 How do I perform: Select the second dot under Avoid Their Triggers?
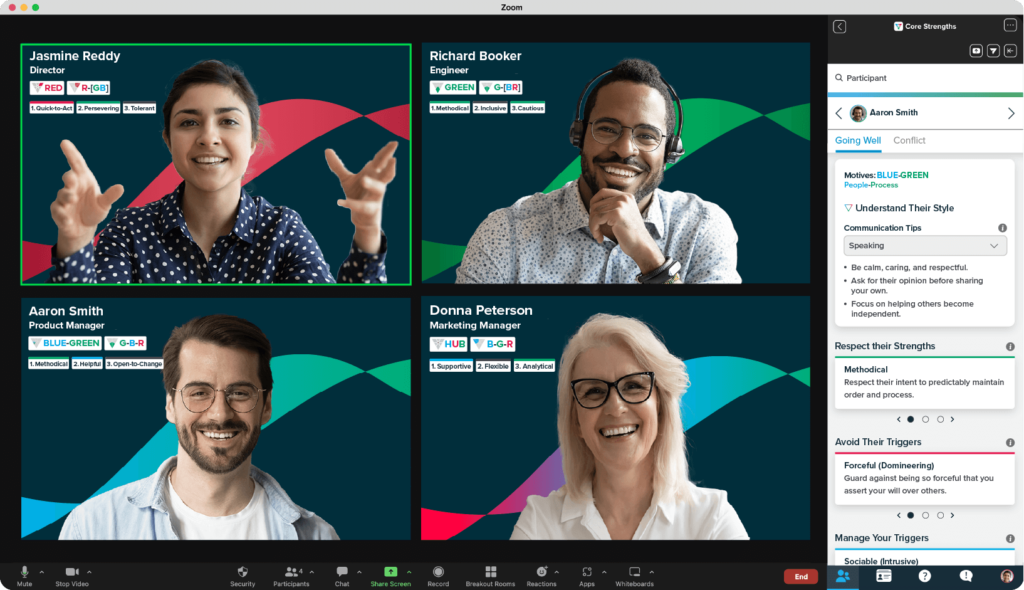click(x=925, y=516)
